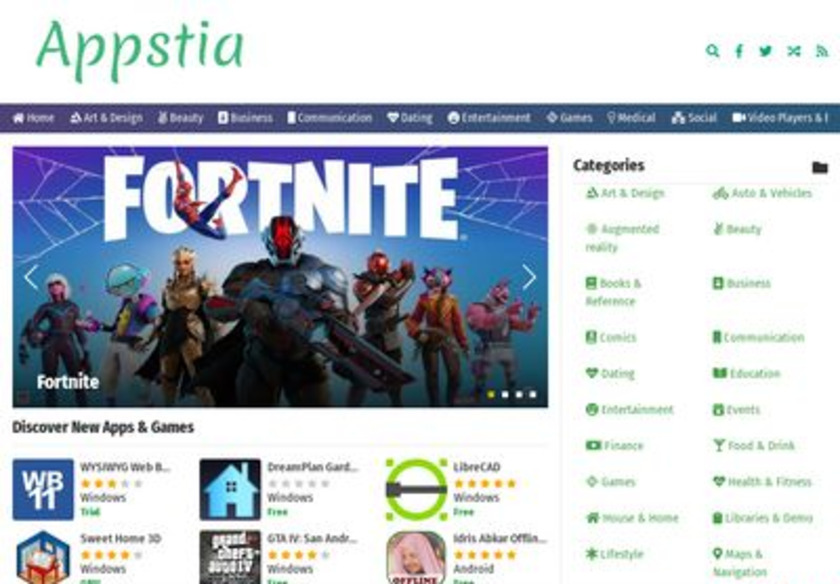Open the Health & Fitness category
The width and height of the screenshot is (840, 584).
[x=762, y=482]
